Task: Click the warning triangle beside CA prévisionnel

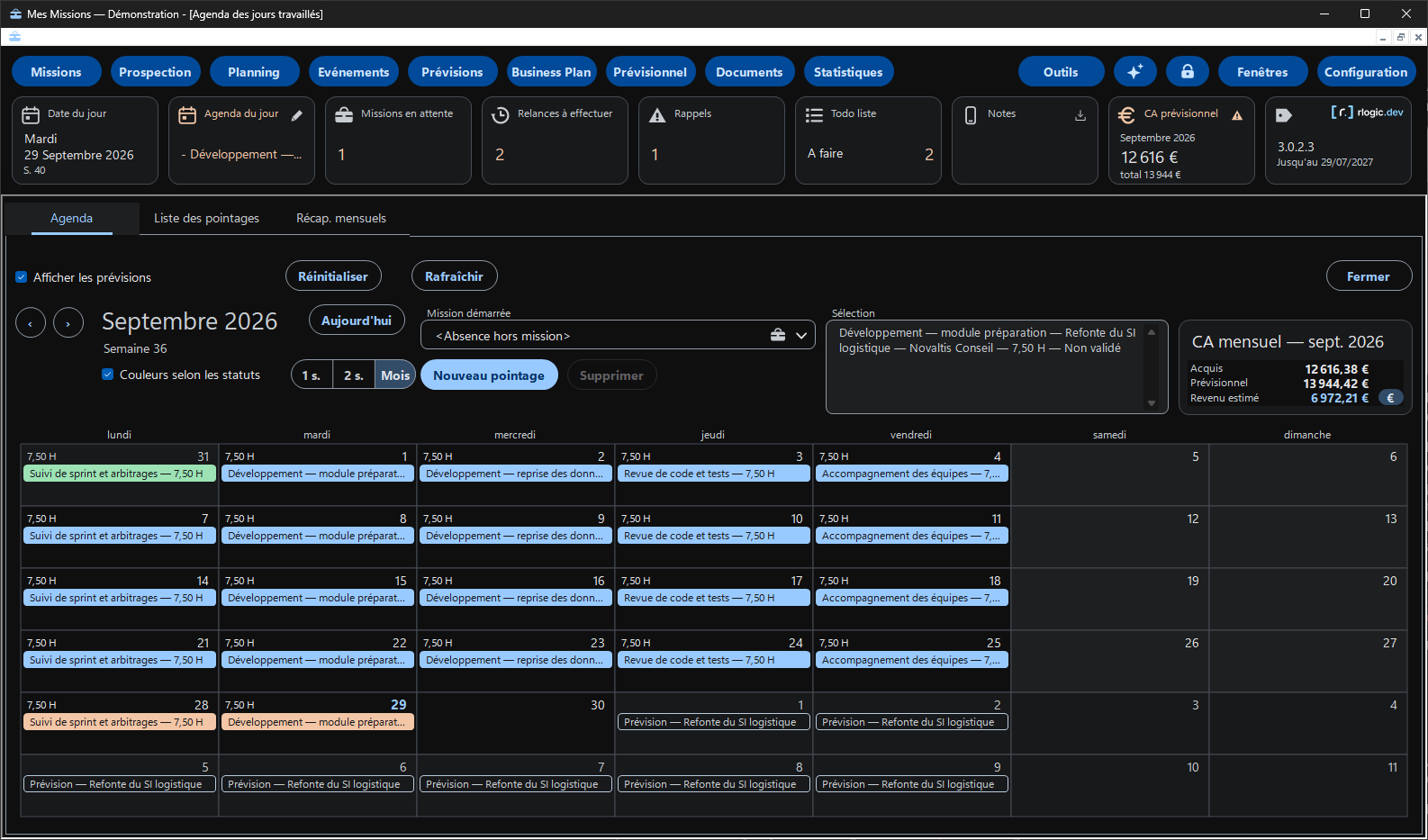Action: click(x=1237, y=115)
